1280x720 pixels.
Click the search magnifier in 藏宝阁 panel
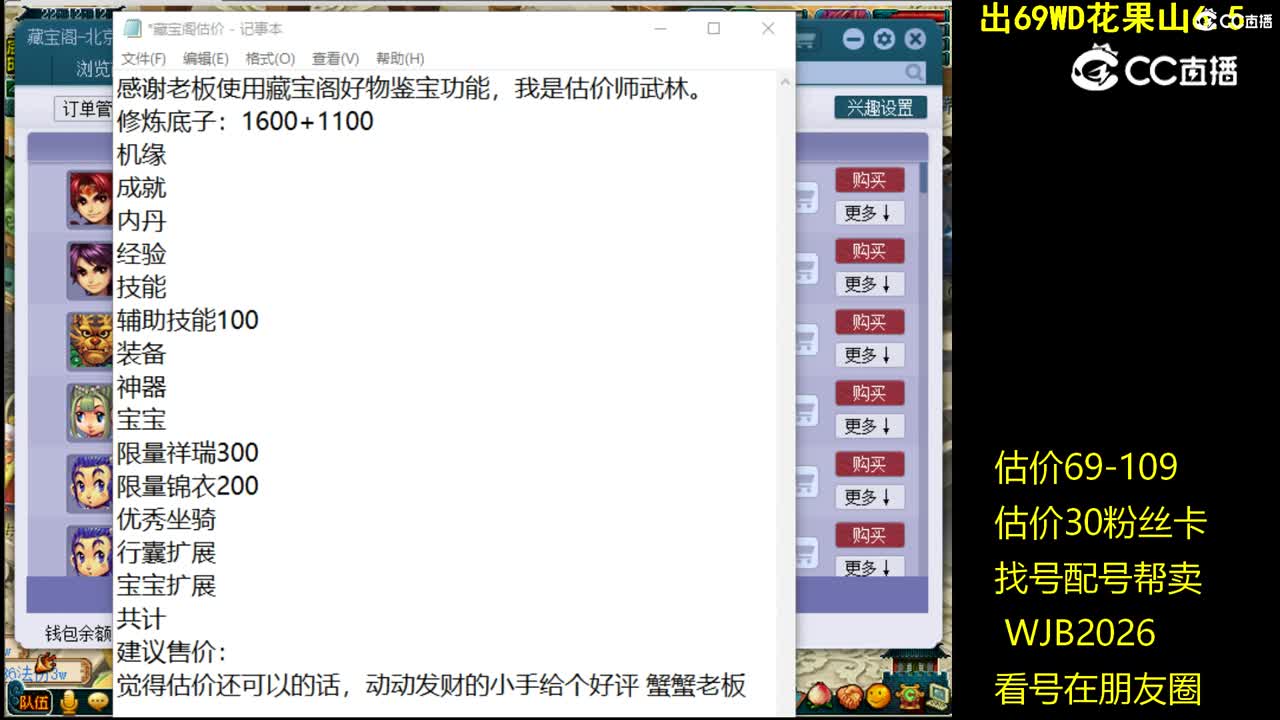pyautogui.click(x=914, y=72)
